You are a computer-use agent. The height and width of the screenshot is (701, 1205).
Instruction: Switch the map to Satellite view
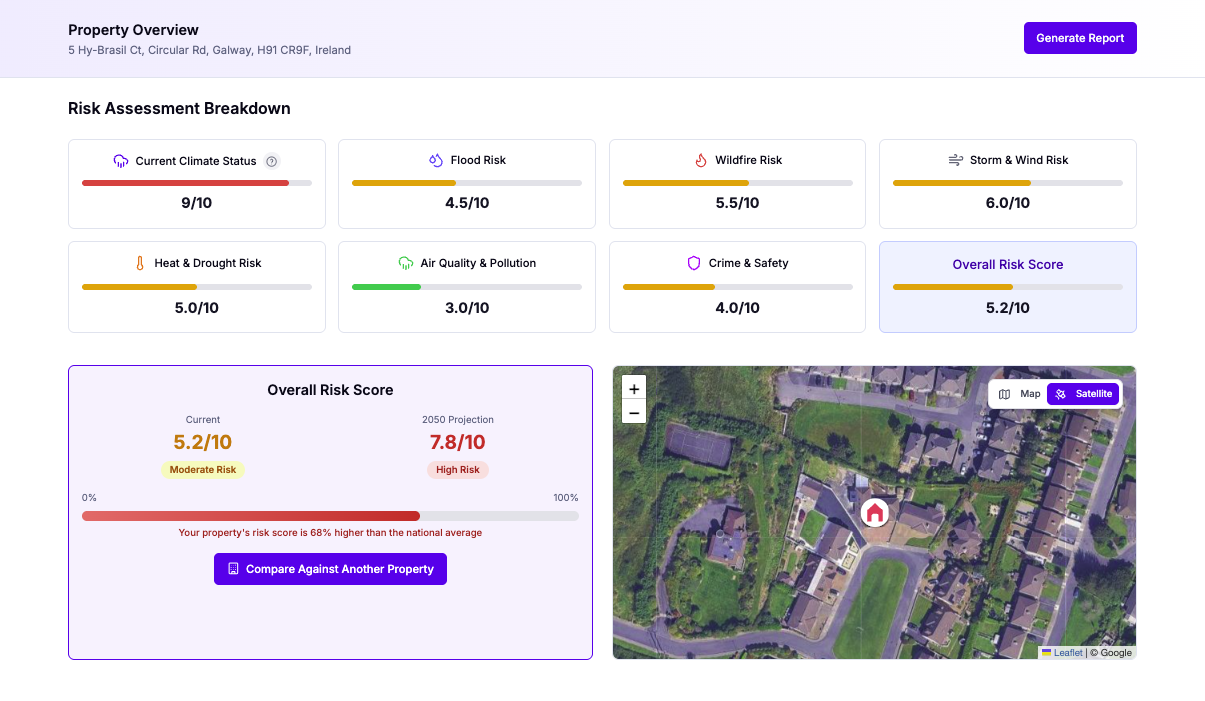point(1084,393)
